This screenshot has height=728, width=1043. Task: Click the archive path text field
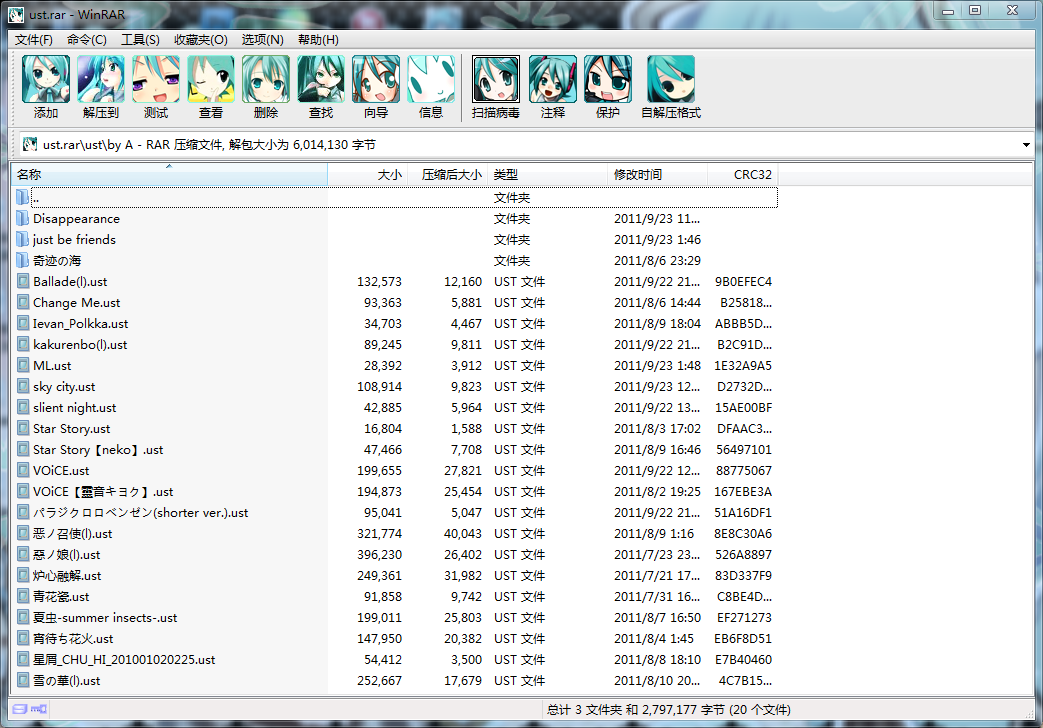click(x=525, y=144)
